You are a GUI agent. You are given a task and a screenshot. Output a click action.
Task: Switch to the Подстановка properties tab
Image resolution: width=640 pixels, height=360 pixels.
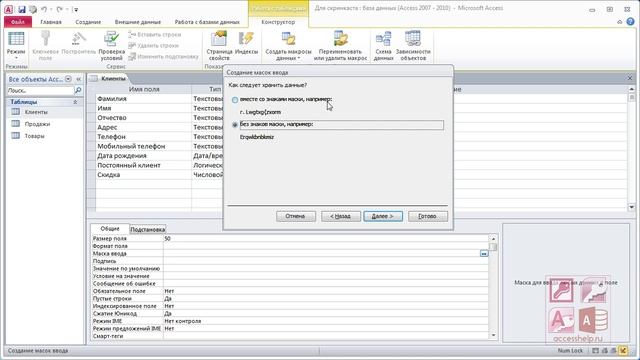point(147,229)
